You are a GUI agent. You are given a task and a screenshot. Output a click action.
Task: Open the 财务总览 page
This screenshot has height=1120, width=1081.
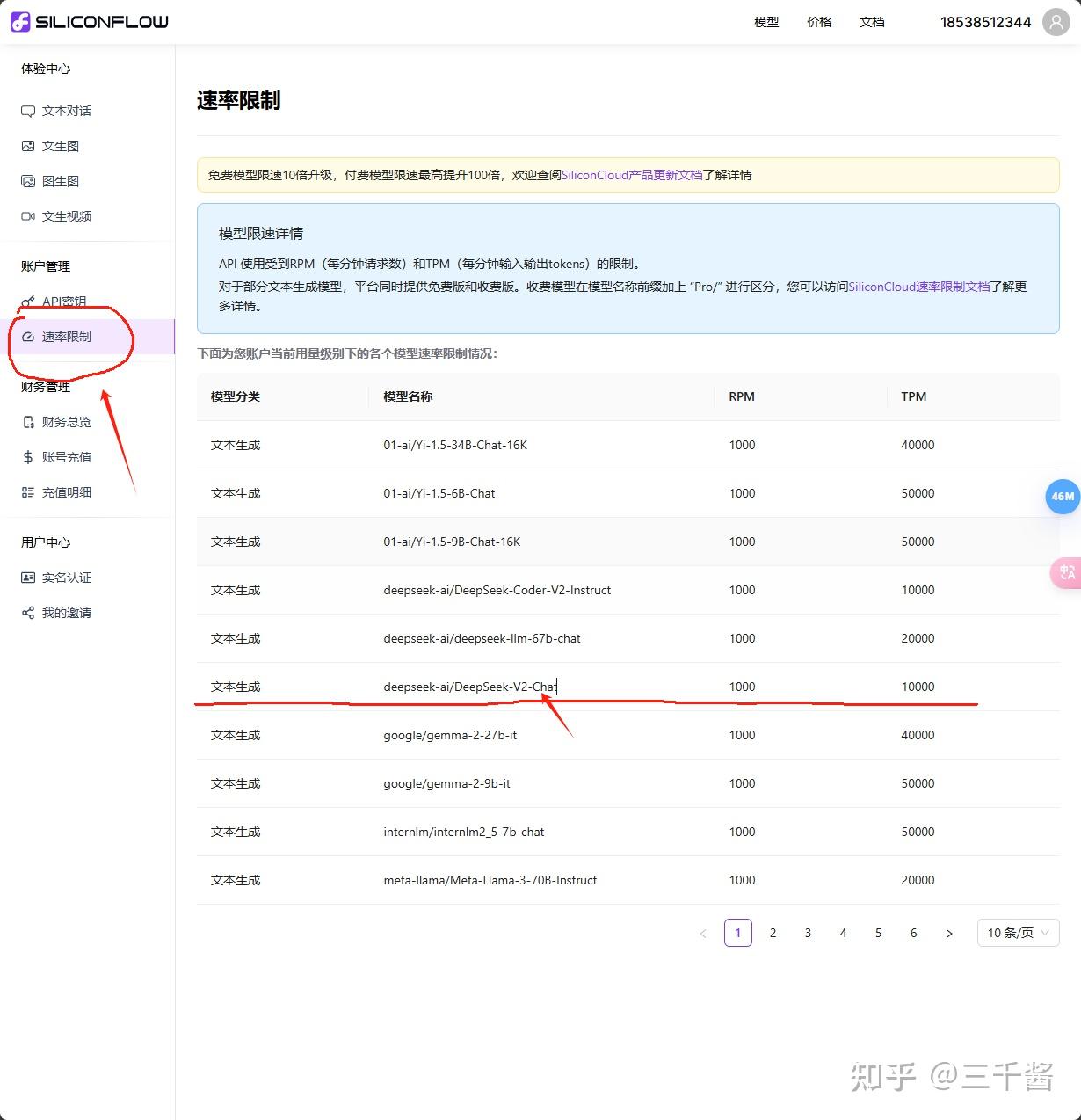(67, 422)
